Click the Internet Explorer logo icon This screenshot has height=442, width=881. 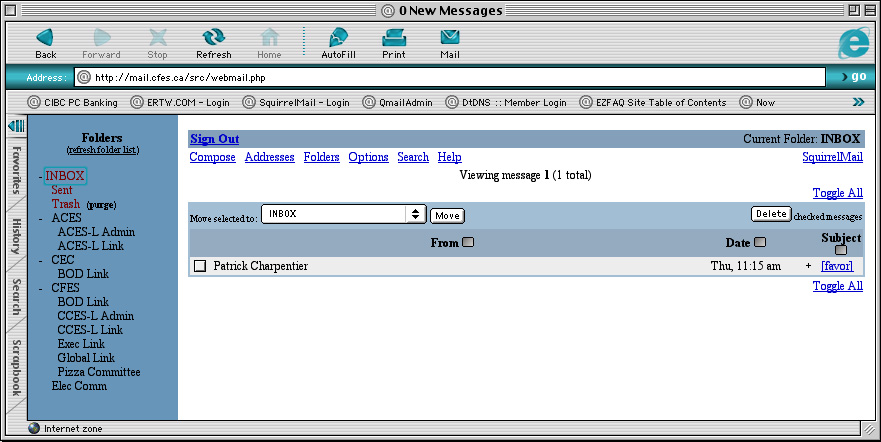pos(855,41)
